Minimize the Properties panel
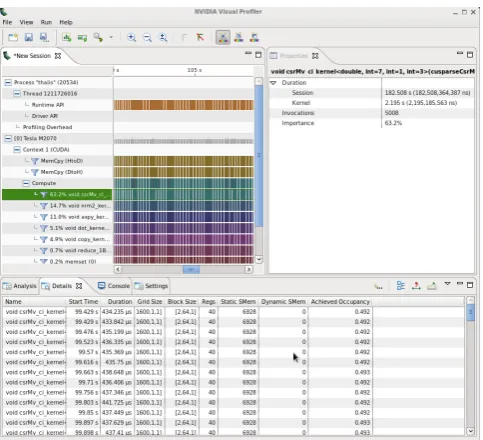The height and width of the screenshot is (440, 483). (460, 53)
